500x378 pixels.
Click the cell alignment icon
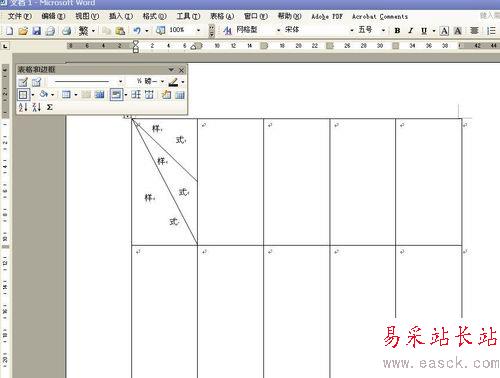116,95
